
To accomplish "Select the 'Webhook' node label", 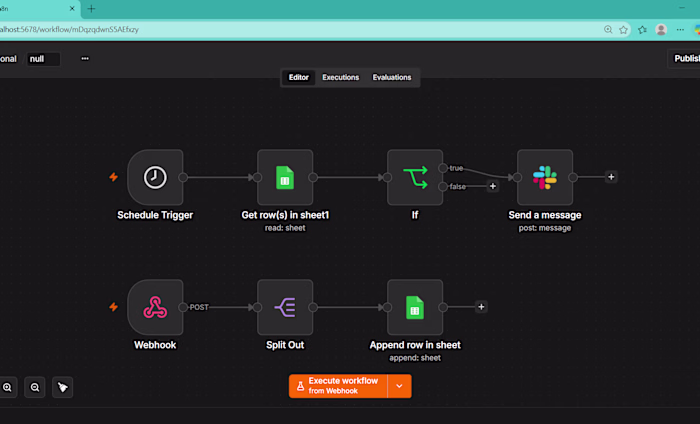I will click(x=155, y=345).
